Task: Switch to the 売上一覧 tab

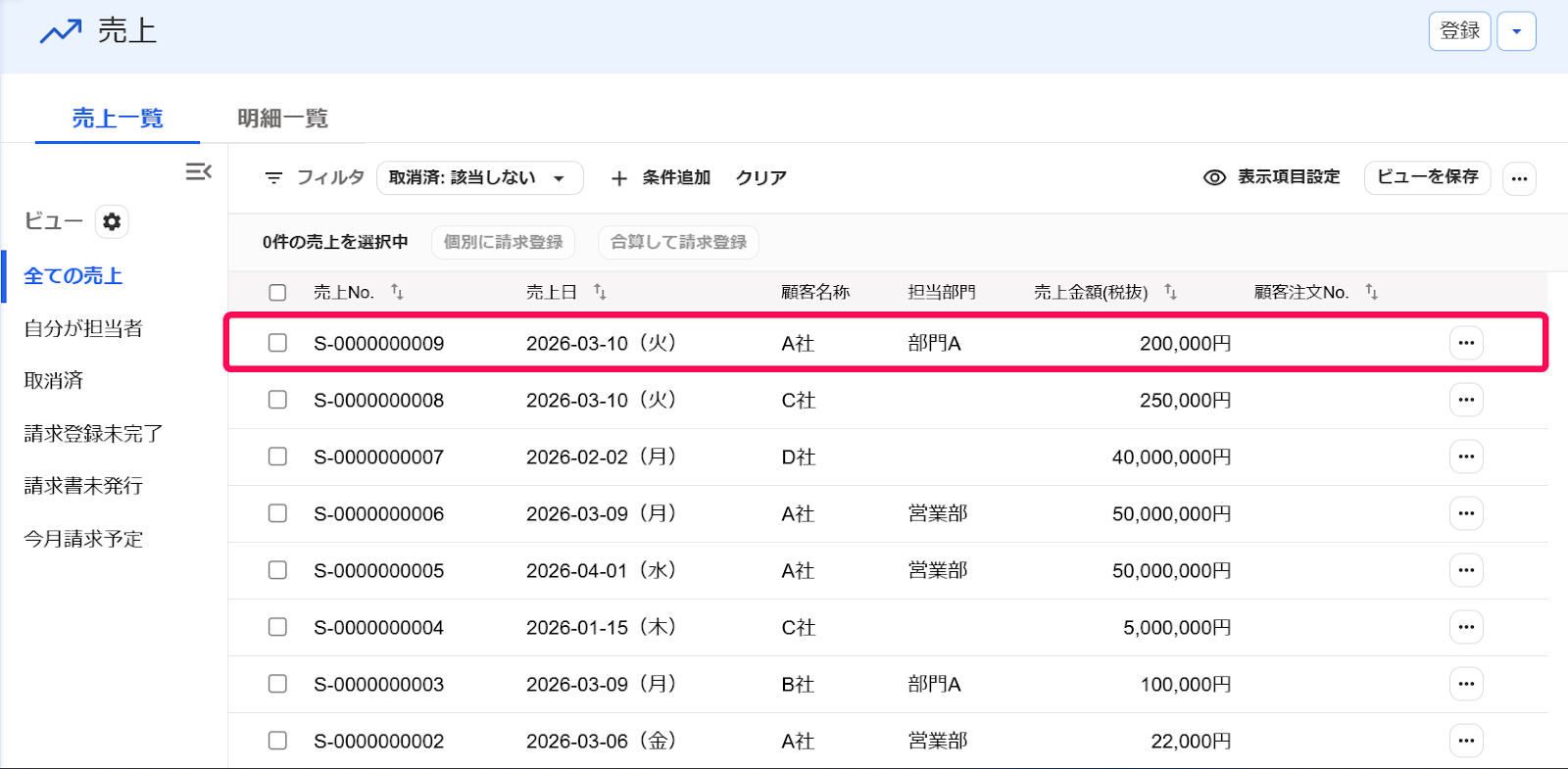Action: (118, 119)
